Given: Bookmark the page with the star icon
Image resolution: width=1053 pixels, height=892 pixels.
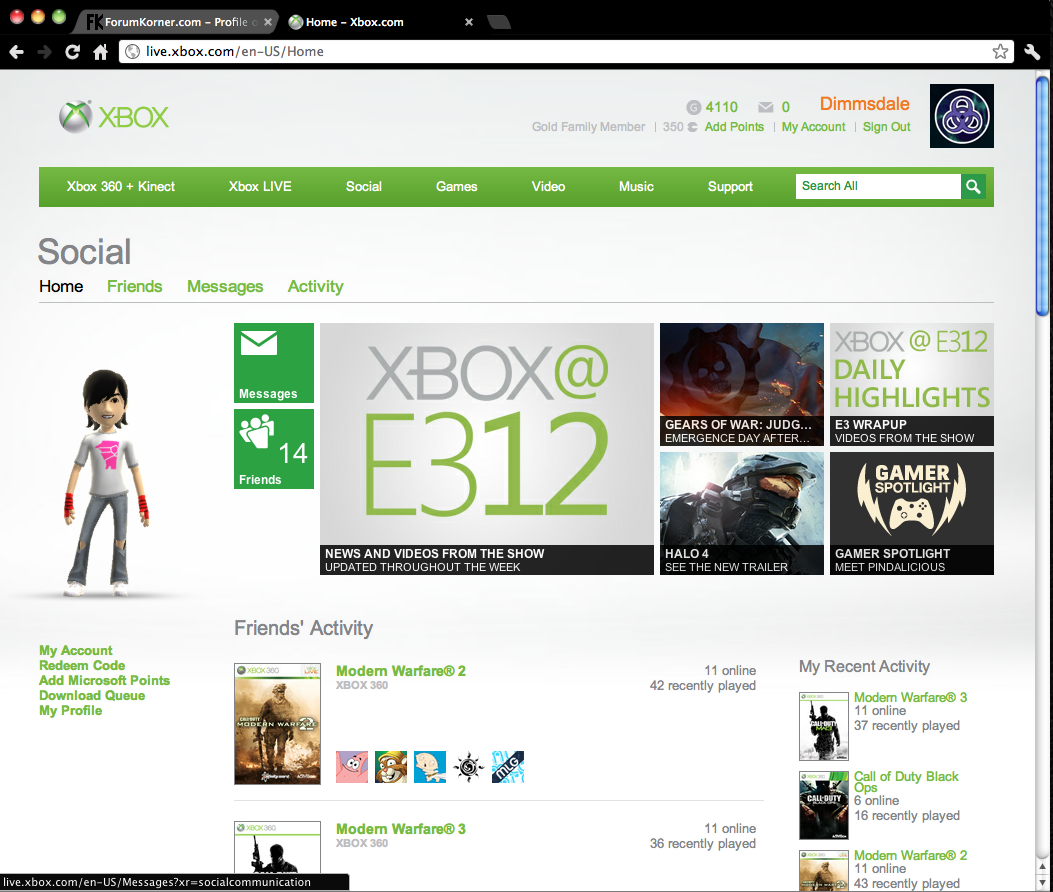Looking at the screenshot, I should [1000, 52].
